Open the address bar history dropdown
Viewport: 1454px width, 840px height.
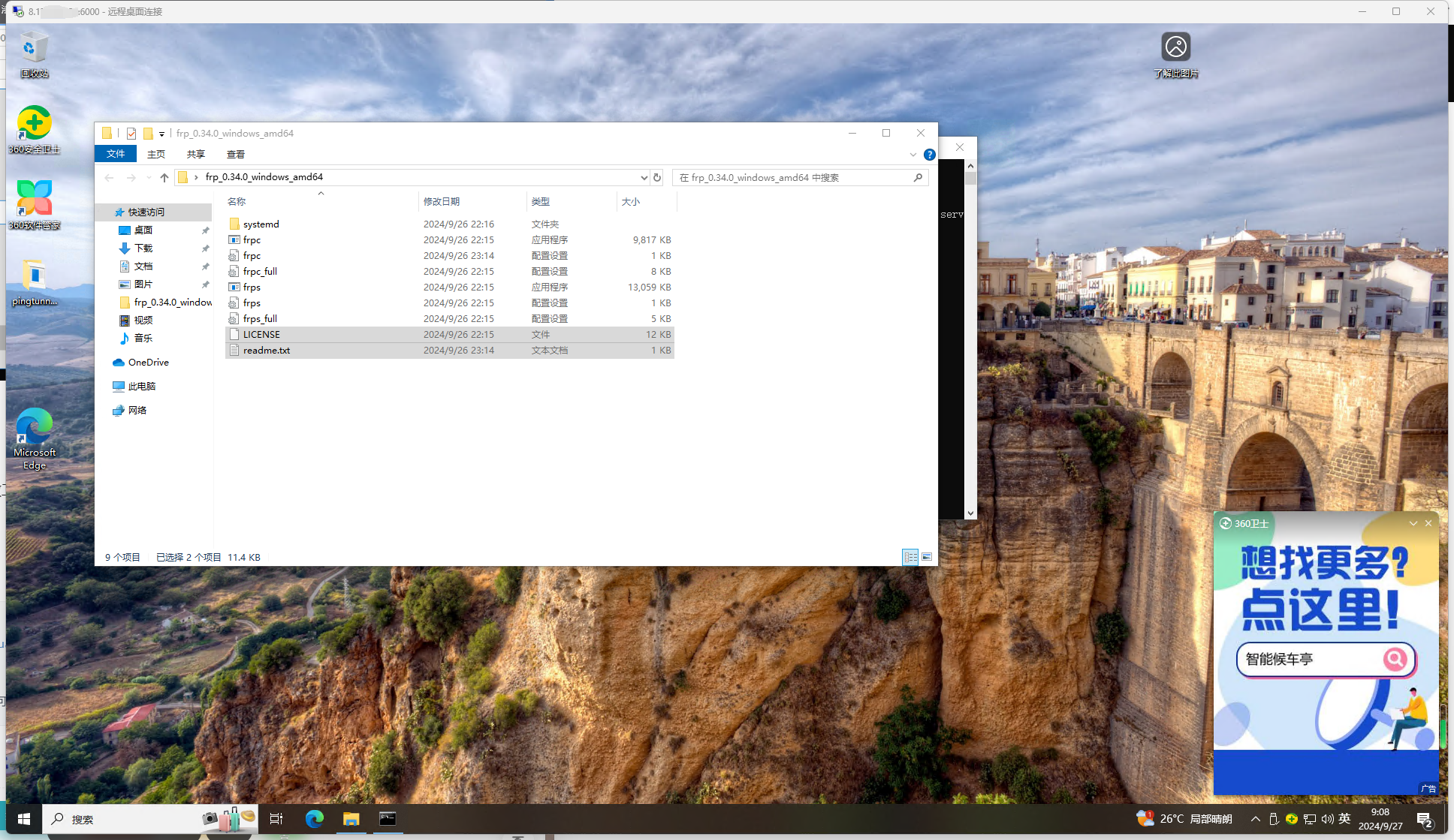(x=644, y=178)
